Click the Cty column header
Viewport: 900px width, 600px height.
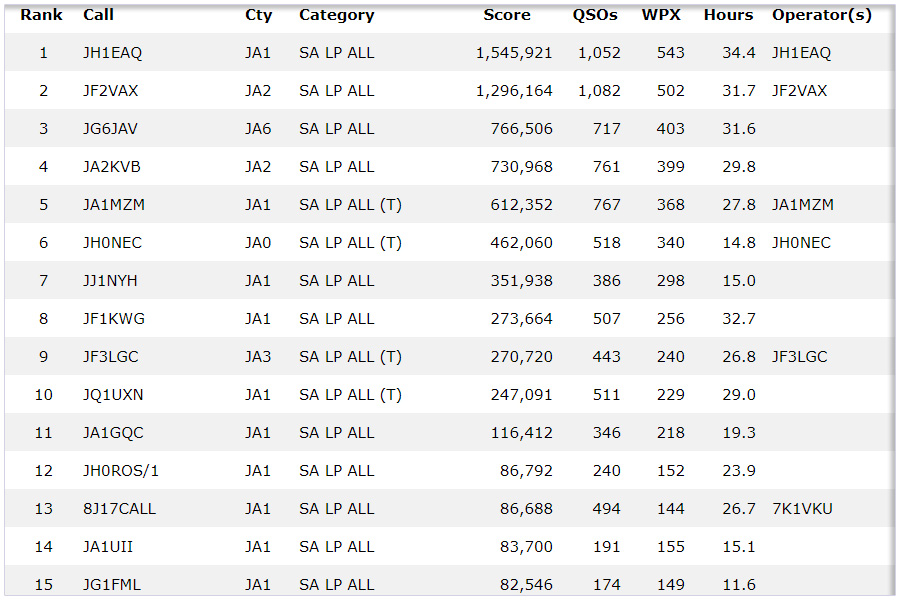[x=258, y=15]
